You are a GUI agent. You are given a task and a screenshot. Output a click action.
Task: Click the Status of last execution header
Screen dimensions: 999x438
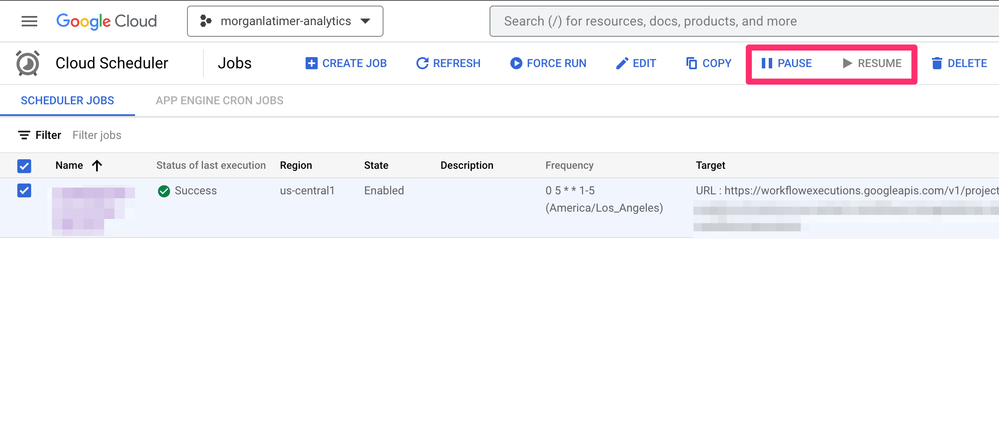pyautogui.click(x=211, y=165)
